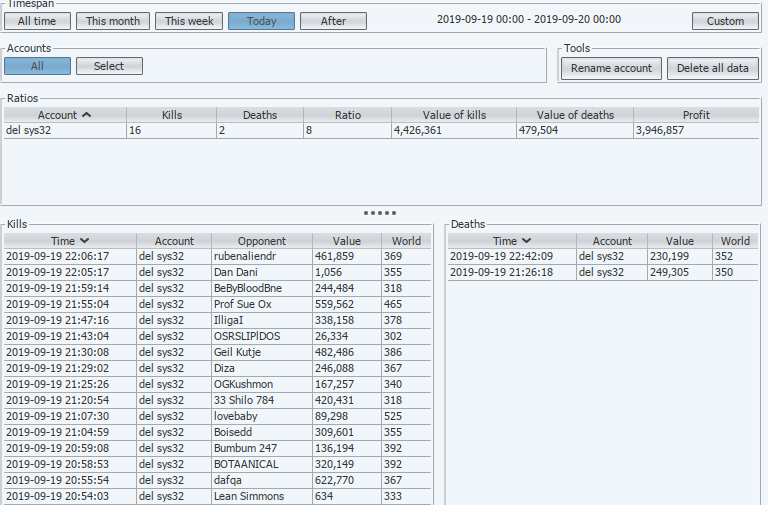Sort Ratios table by Account header
This screenshot has height=505, width=768.
tap(65, 115)
